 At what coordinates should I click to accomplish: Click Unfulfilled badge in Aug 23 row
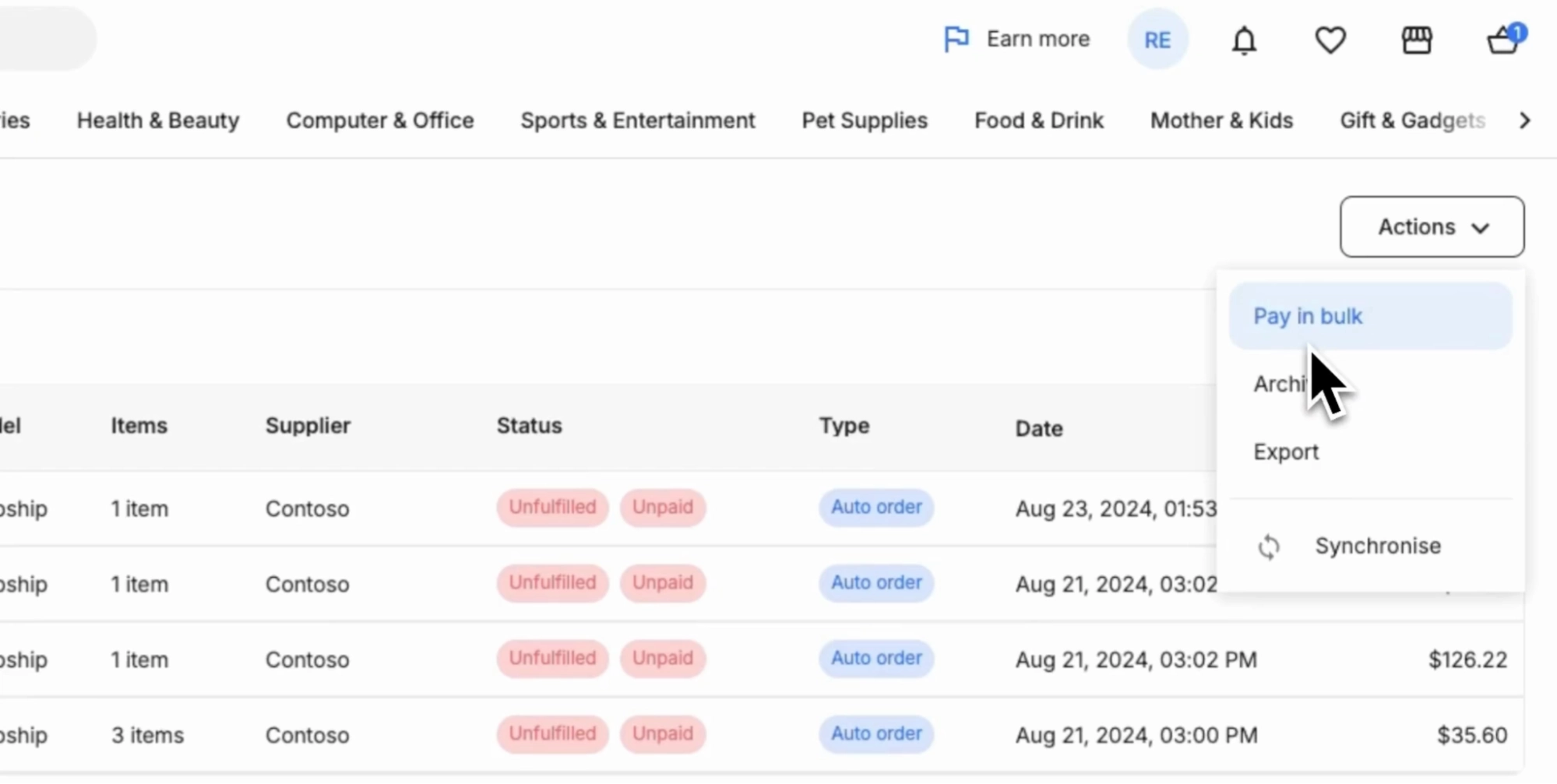click(x=552, y=507)
